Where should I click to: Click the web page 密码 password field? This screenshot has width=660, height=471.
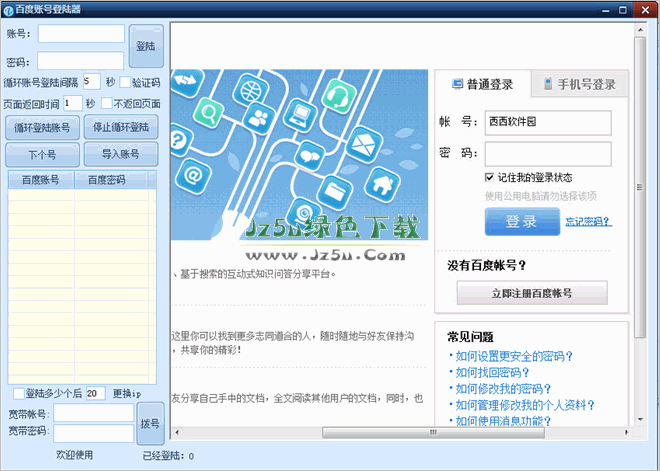[x=548, y=154]
